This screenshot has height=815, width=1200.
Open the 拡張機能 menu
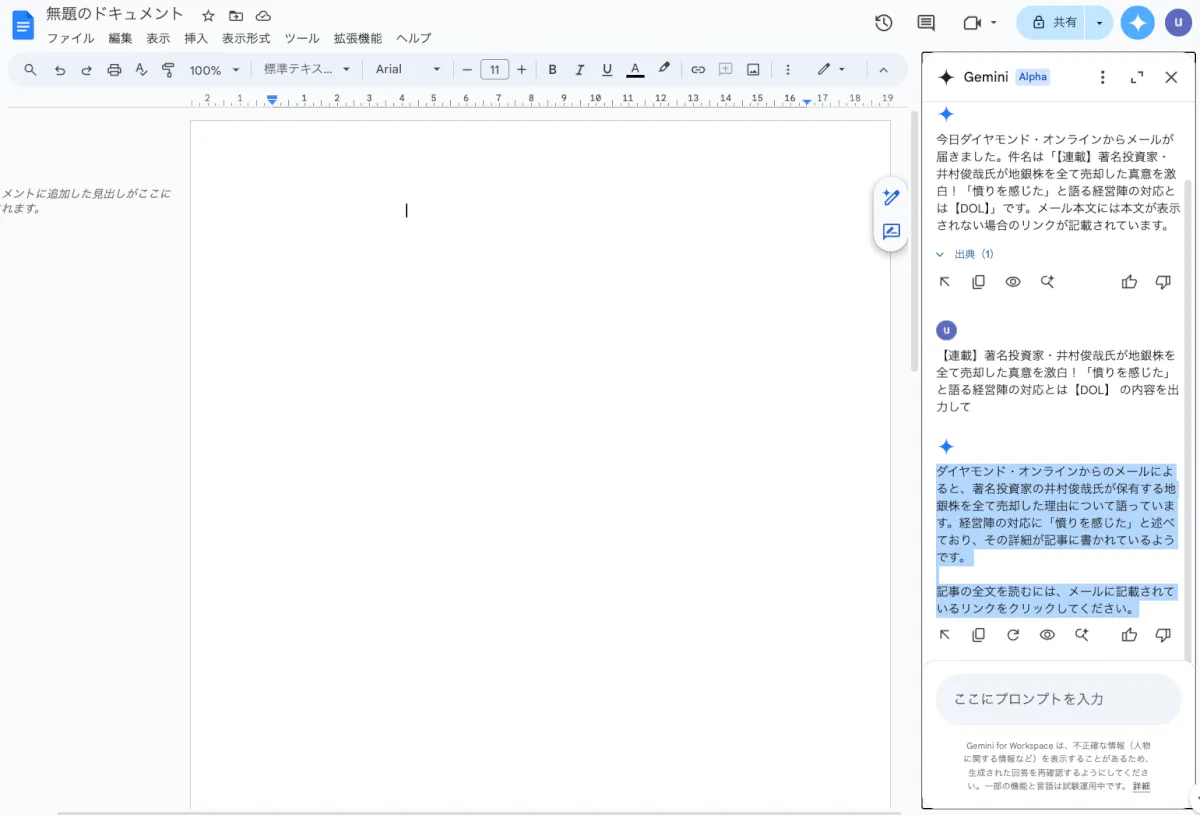(x=357, y=39)
